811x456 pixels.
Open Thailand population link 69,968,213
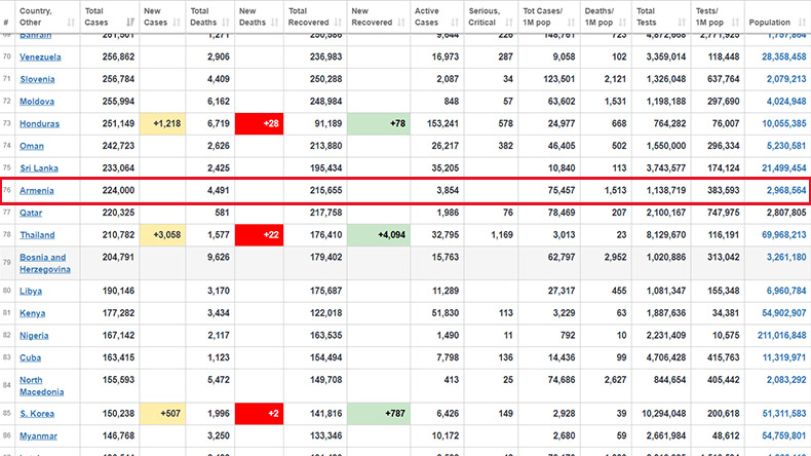[x=784, y=235]
